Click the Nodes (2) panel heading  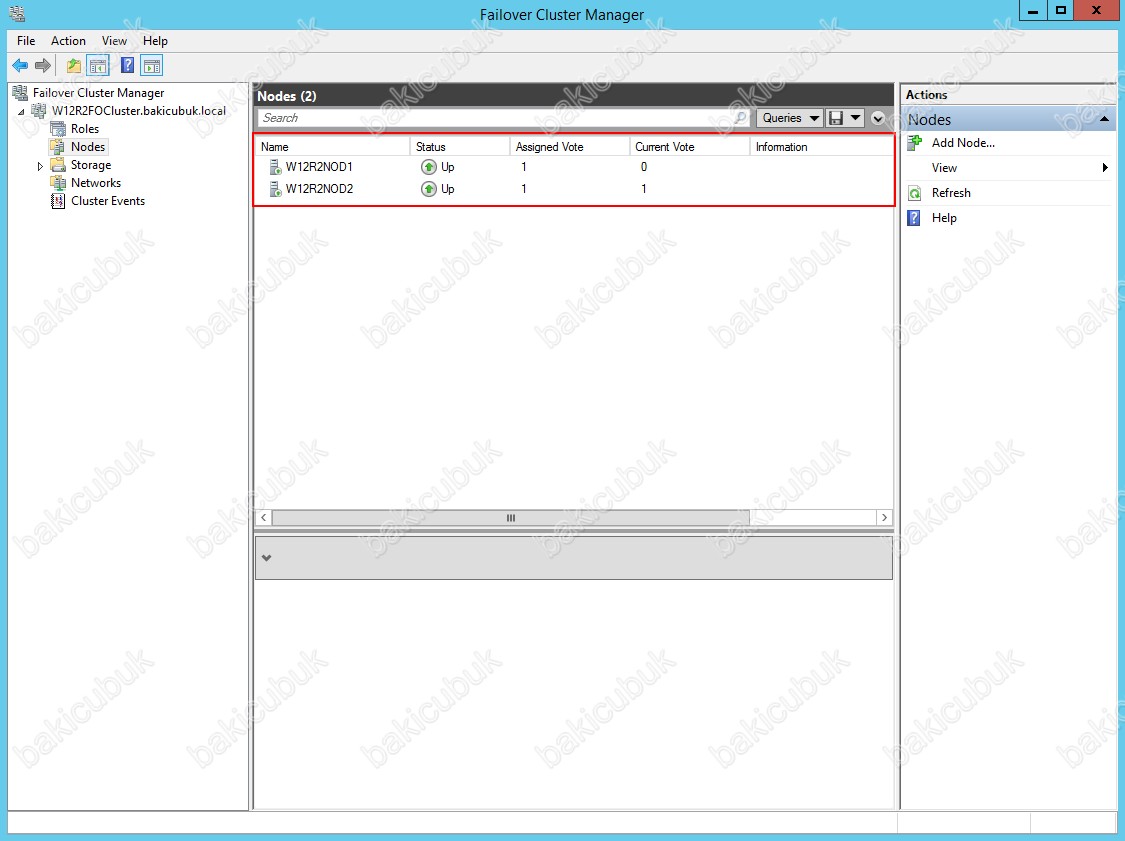[287, 96]
